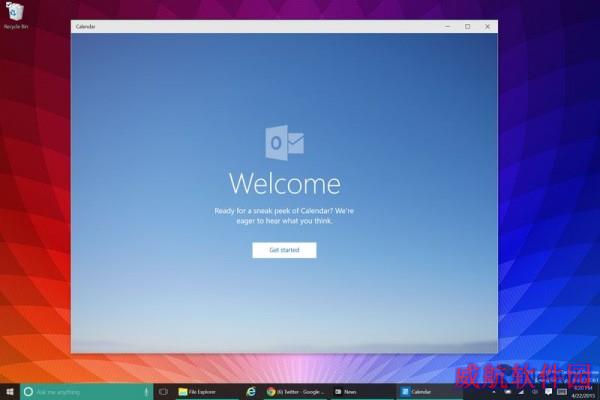Image resolution: width=600 pixels, height=400 pixels.
Task: Select the Calendar taskbar button
Action: coord(430,392)
